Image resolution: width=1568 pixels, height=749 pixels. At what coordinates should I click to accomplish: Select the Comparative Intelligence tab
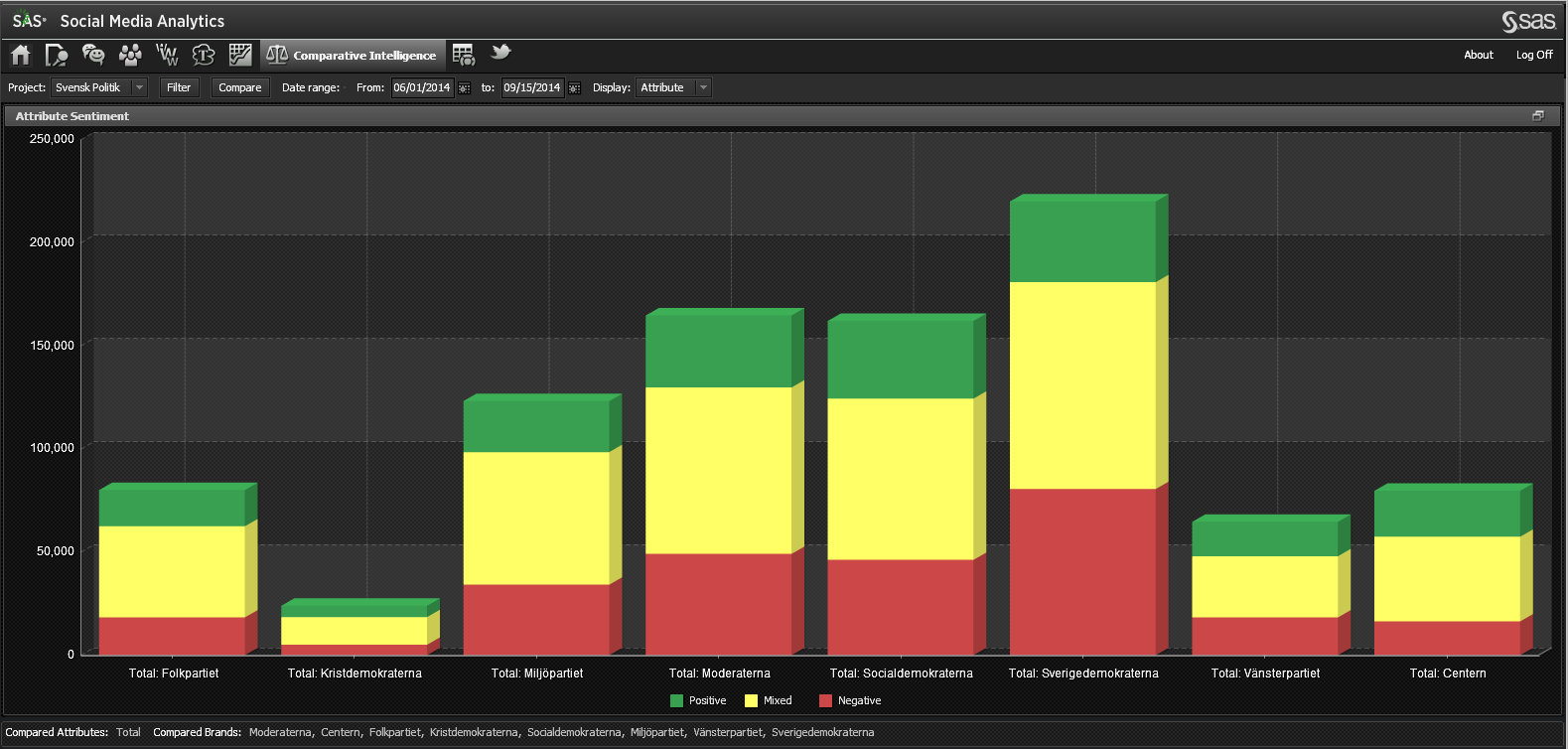point(352,56)
